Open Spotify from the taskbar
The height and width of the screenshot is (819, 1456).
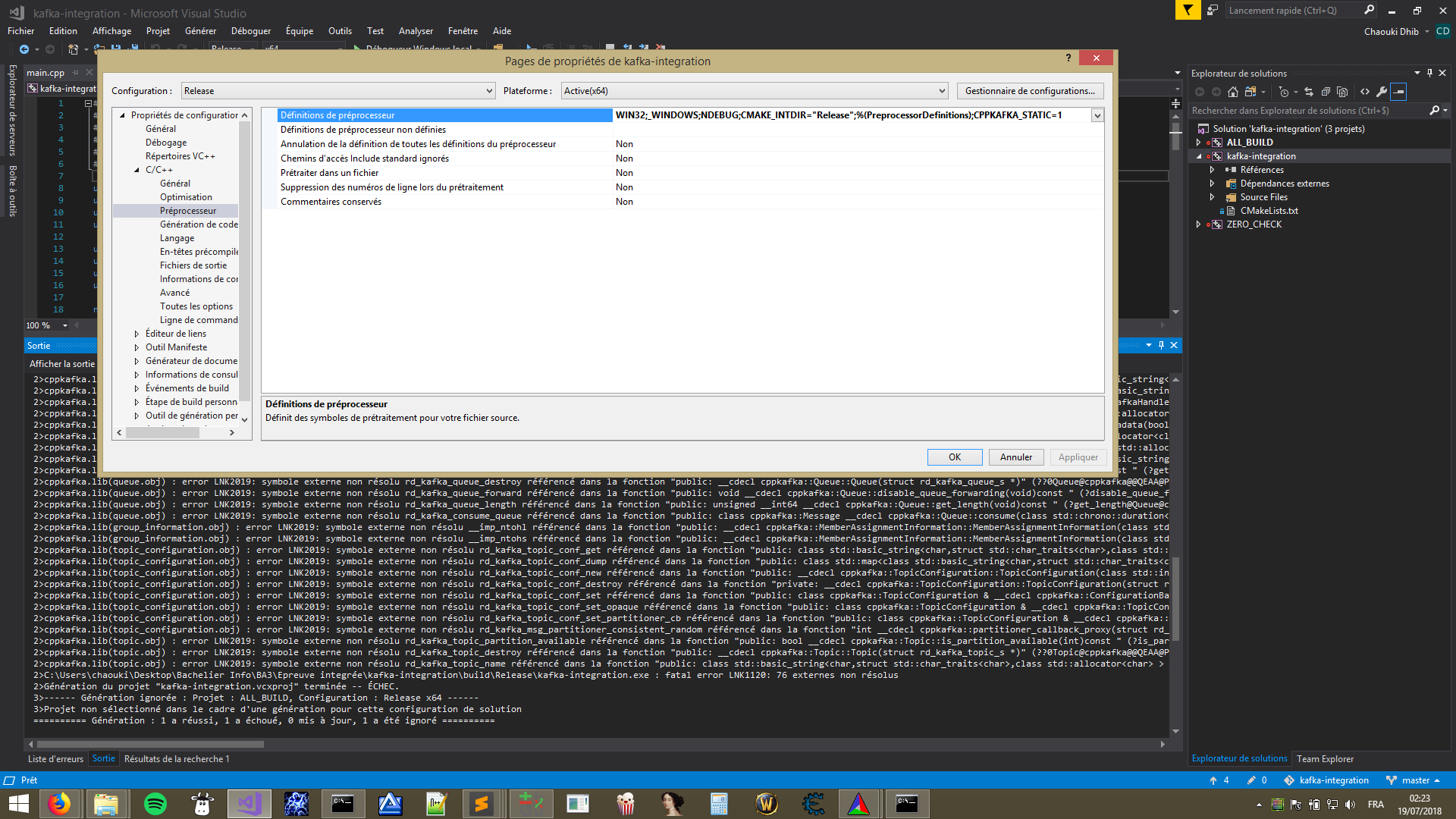155,804
